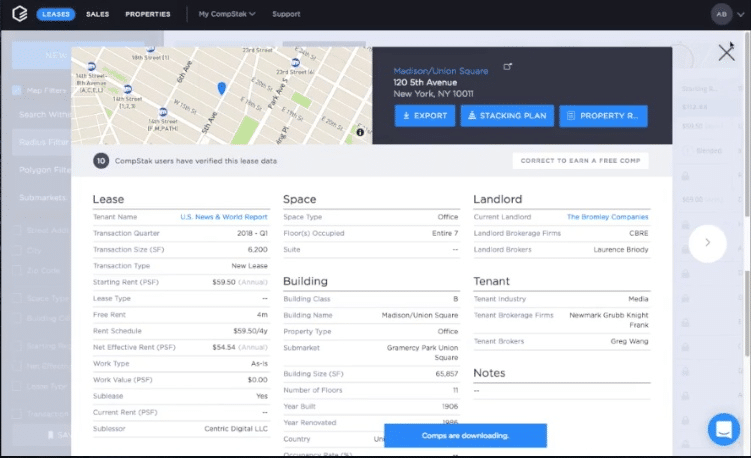
Task: Click the Transaction Quarter value 2018 - Q1
Action: 252,233
